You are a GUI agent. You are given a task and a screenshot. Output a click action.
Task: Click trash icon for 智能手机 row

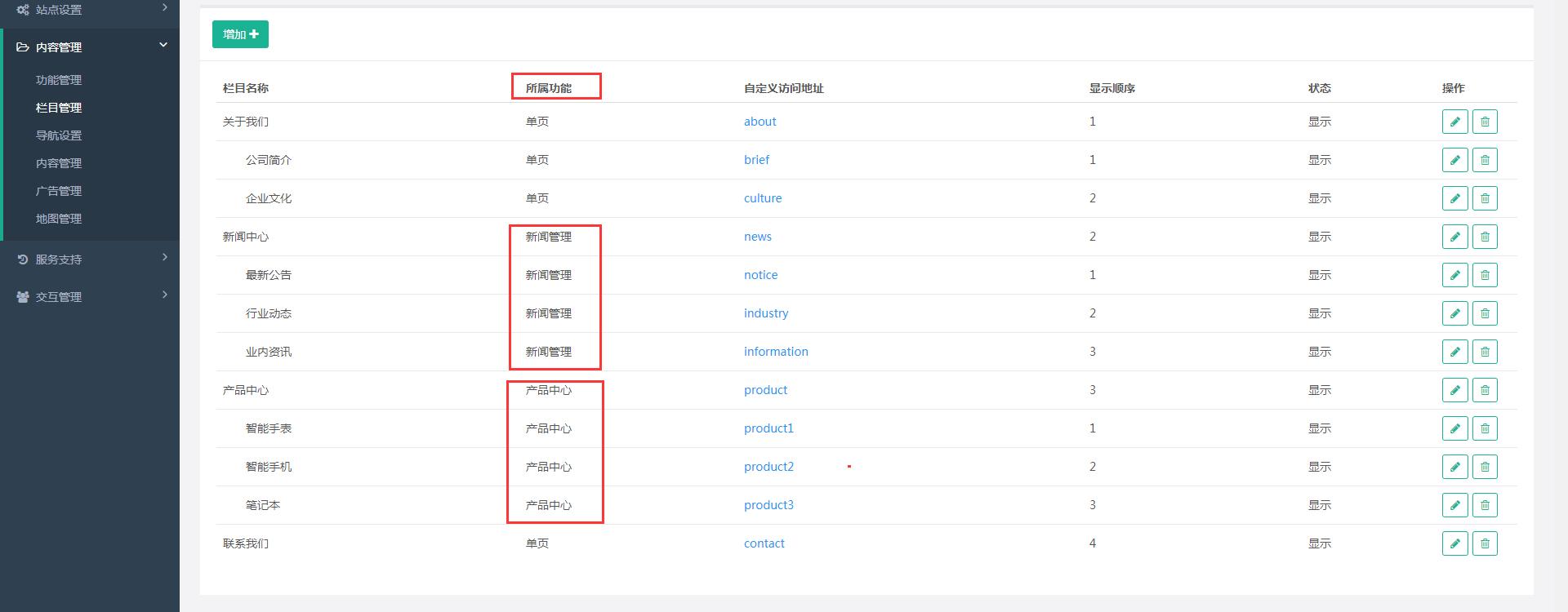(1485, 467)
